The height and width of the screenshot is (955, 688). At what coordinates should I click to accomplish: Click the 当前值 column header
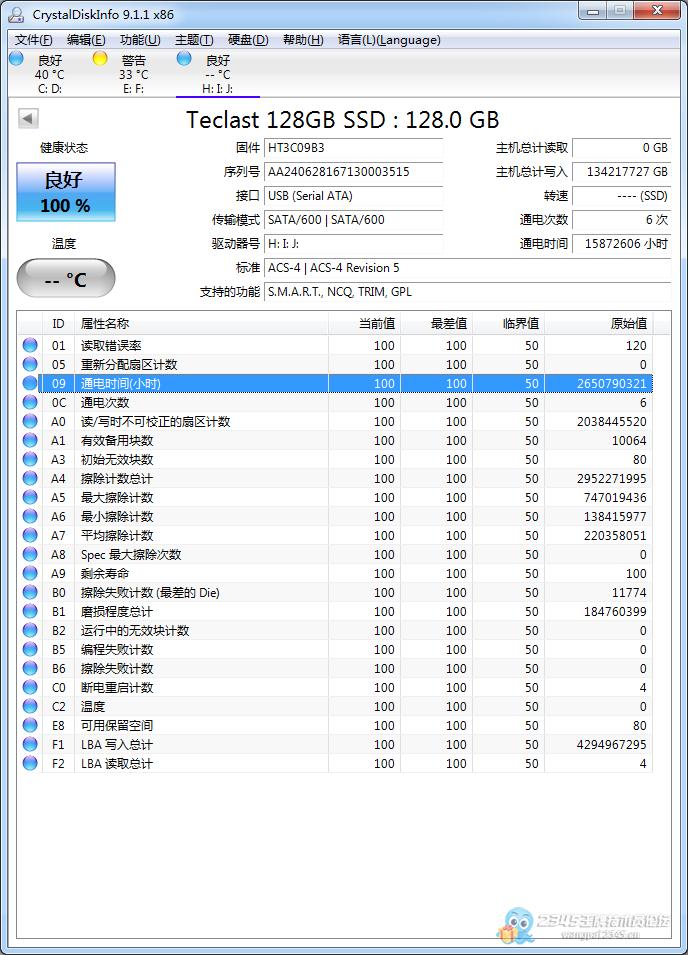tap(364, 323)
